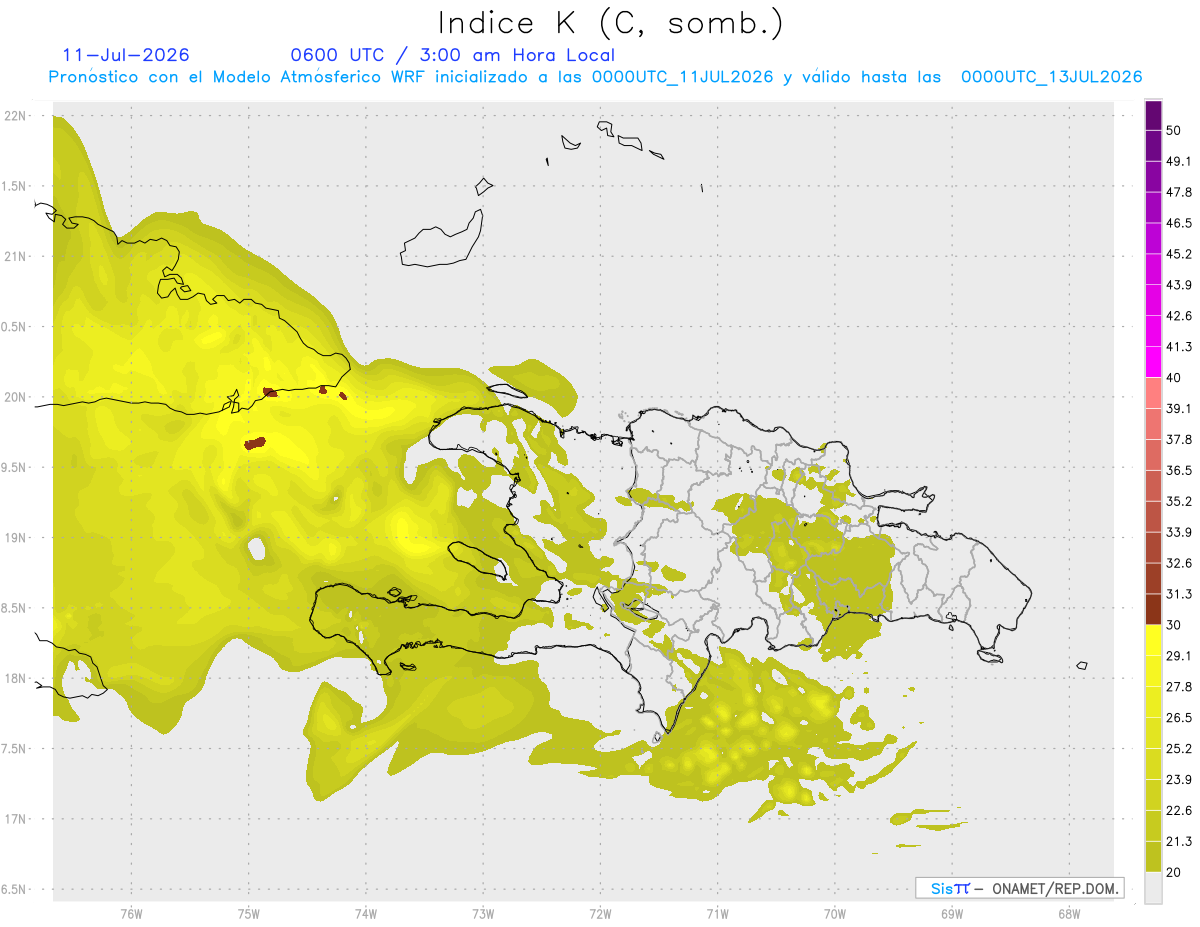Click the "33.9" value on the color scale

point(1179,532)
